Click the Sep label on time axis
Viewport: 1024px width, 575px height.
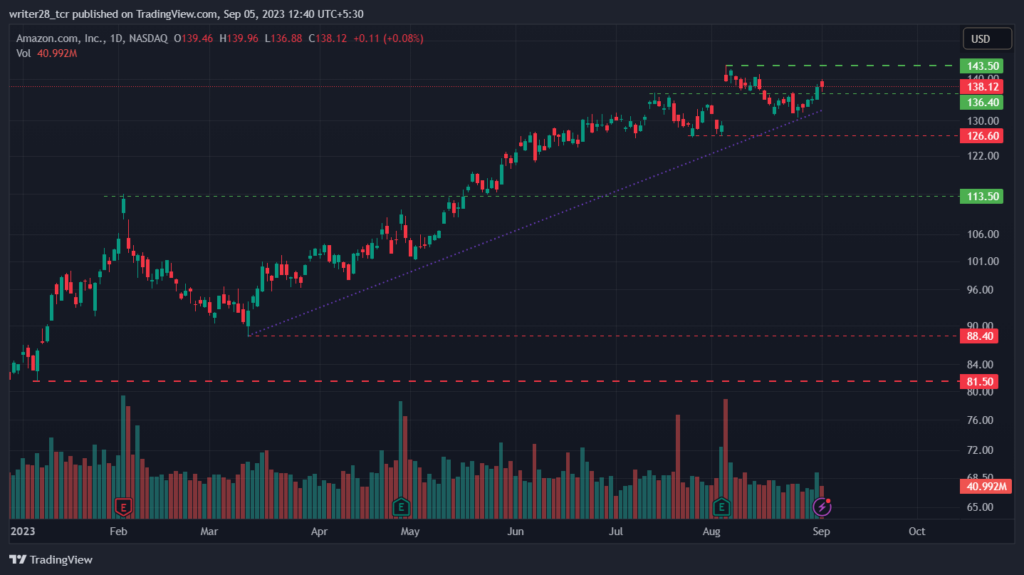[821, 531]
